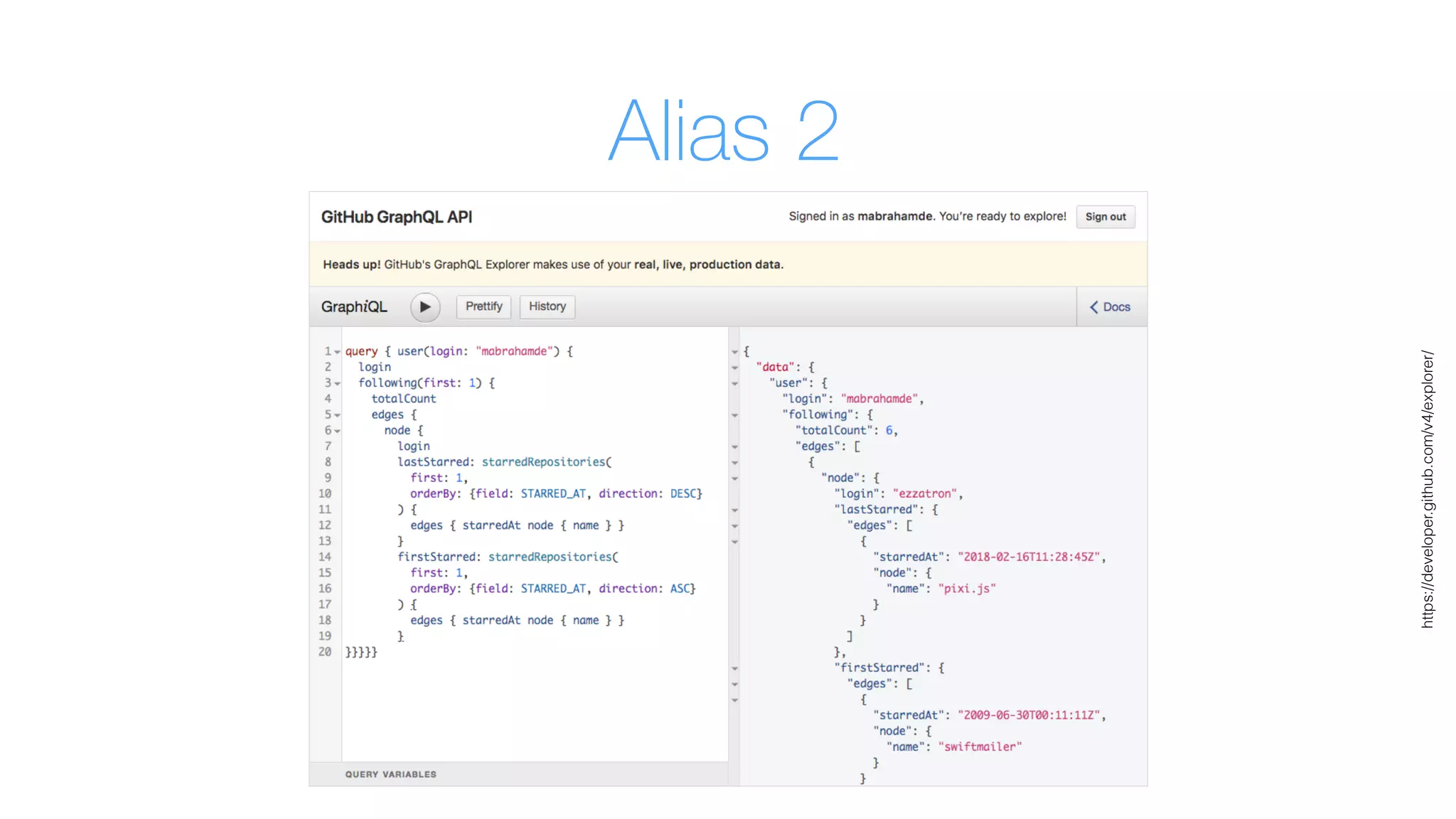Screen dimensions: 1456x819
Task: Run the query with the play button
Action: [x=425, y=307]
